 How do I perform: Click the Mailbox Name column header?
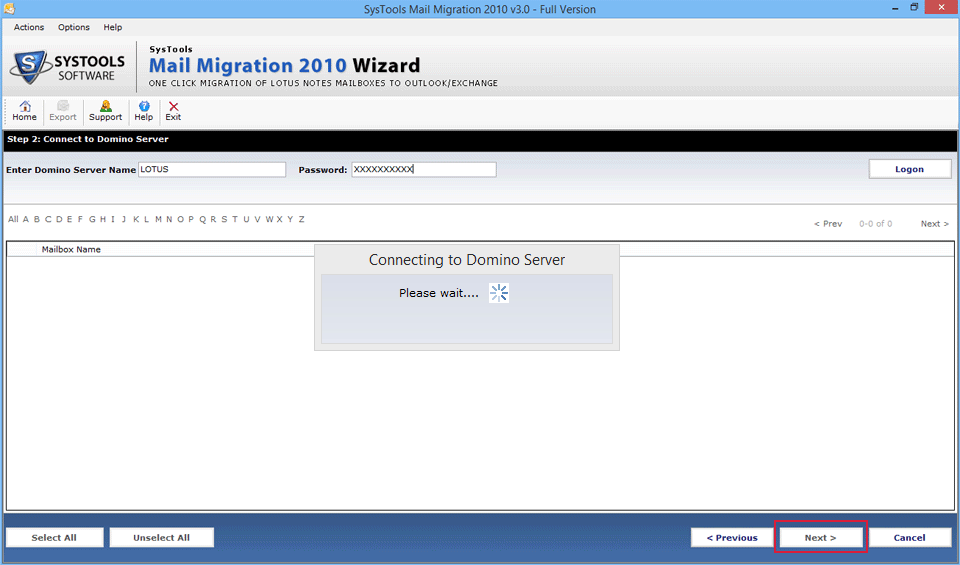pos(71,249)
